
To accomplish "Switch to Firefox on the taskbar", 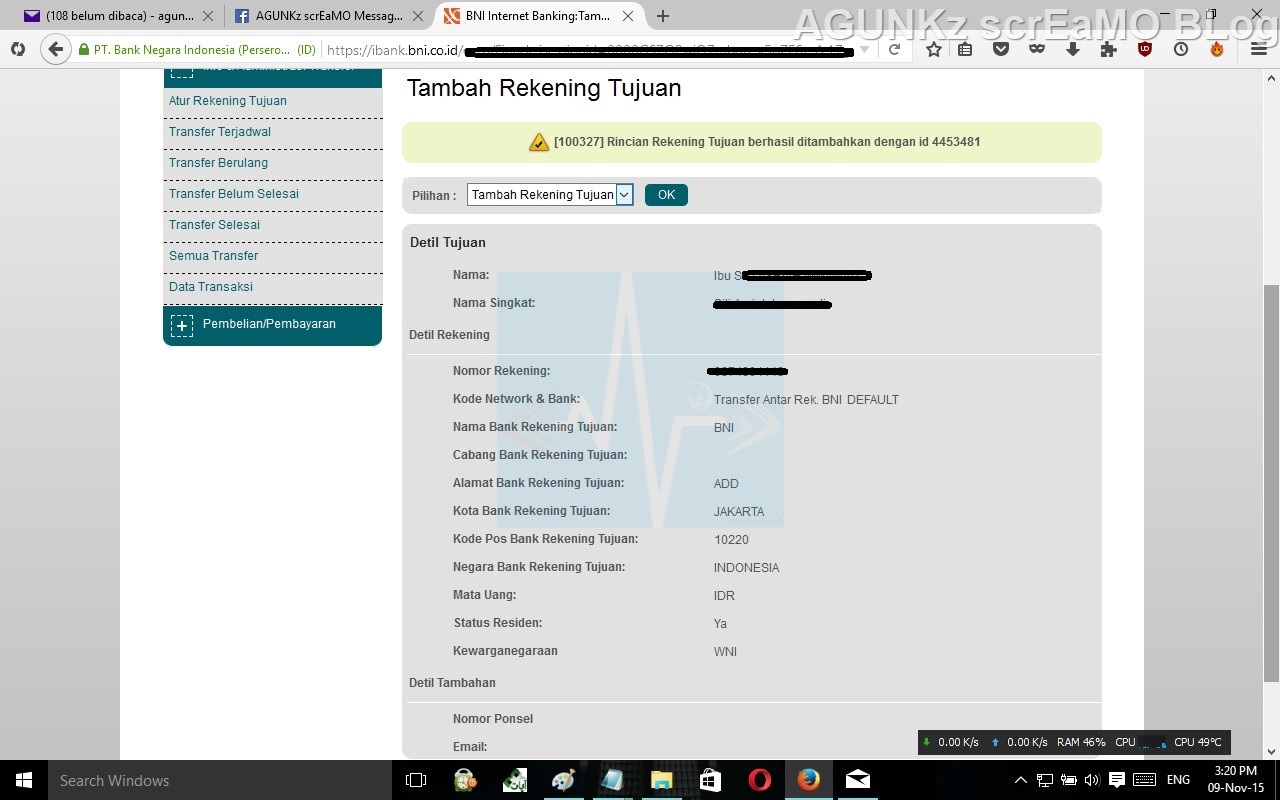I will [x=808, y=780].
